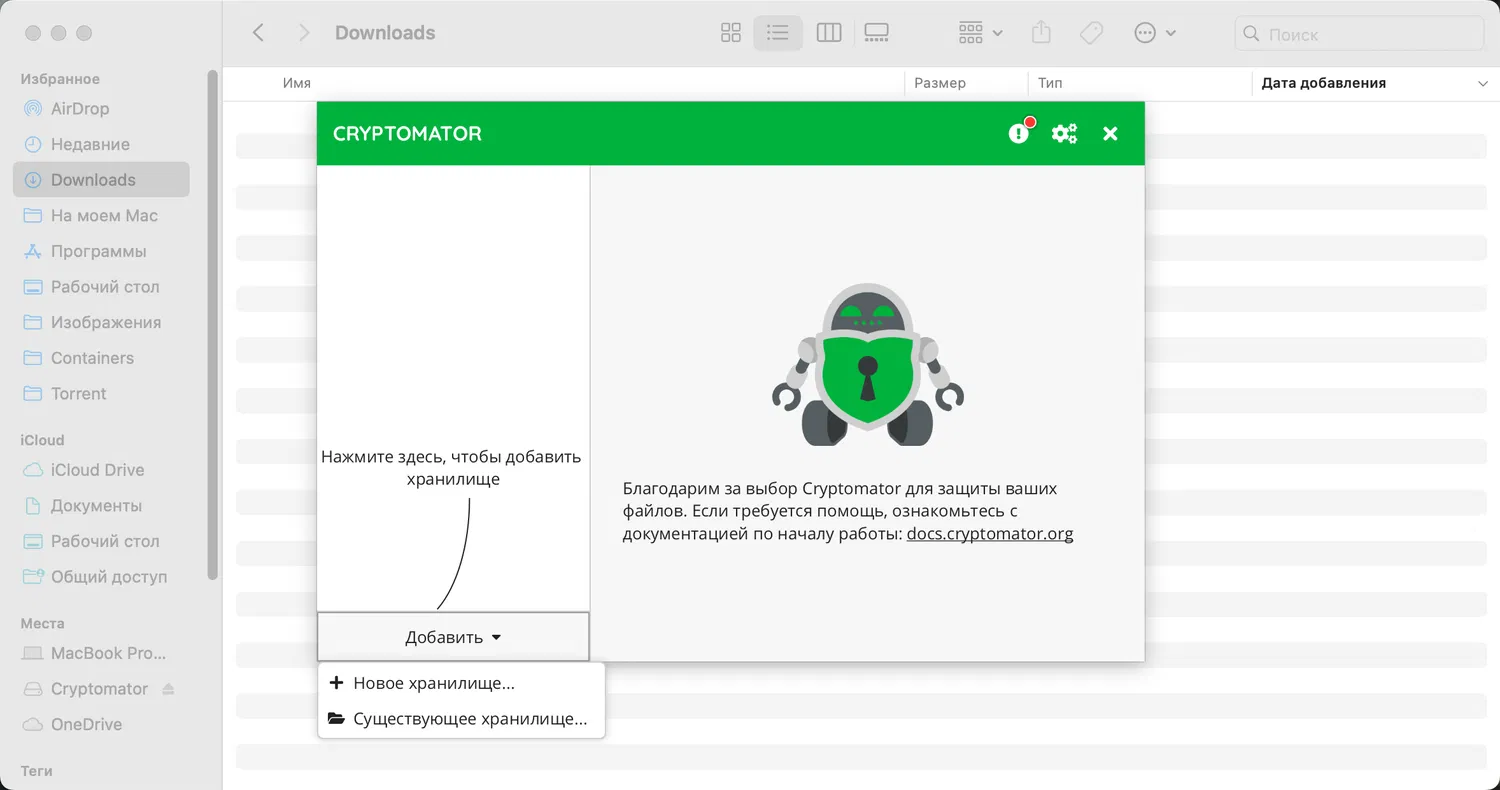The width and height of the screenshot is (1500, 790).
Task: Click the Добавить vault dropdown button
Action: pyautogui.click(x=453, y=637)
